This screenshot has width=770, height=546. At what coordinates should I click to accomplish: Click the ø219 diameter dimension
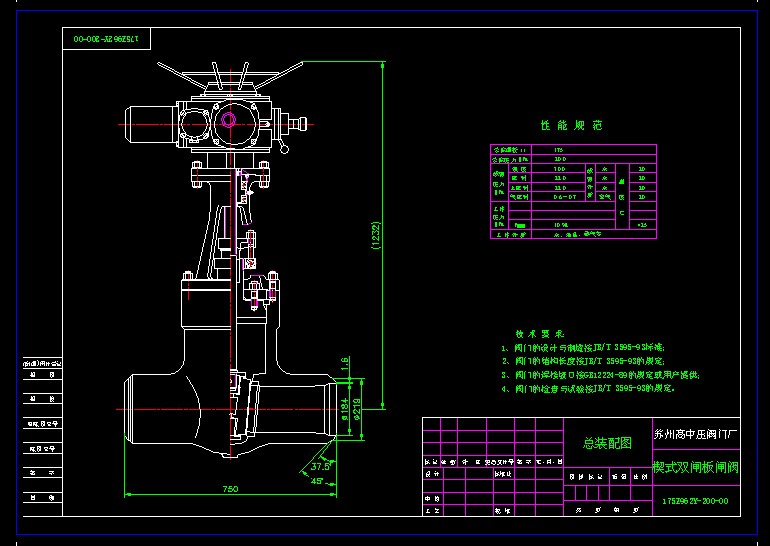[x=358, y=410]
